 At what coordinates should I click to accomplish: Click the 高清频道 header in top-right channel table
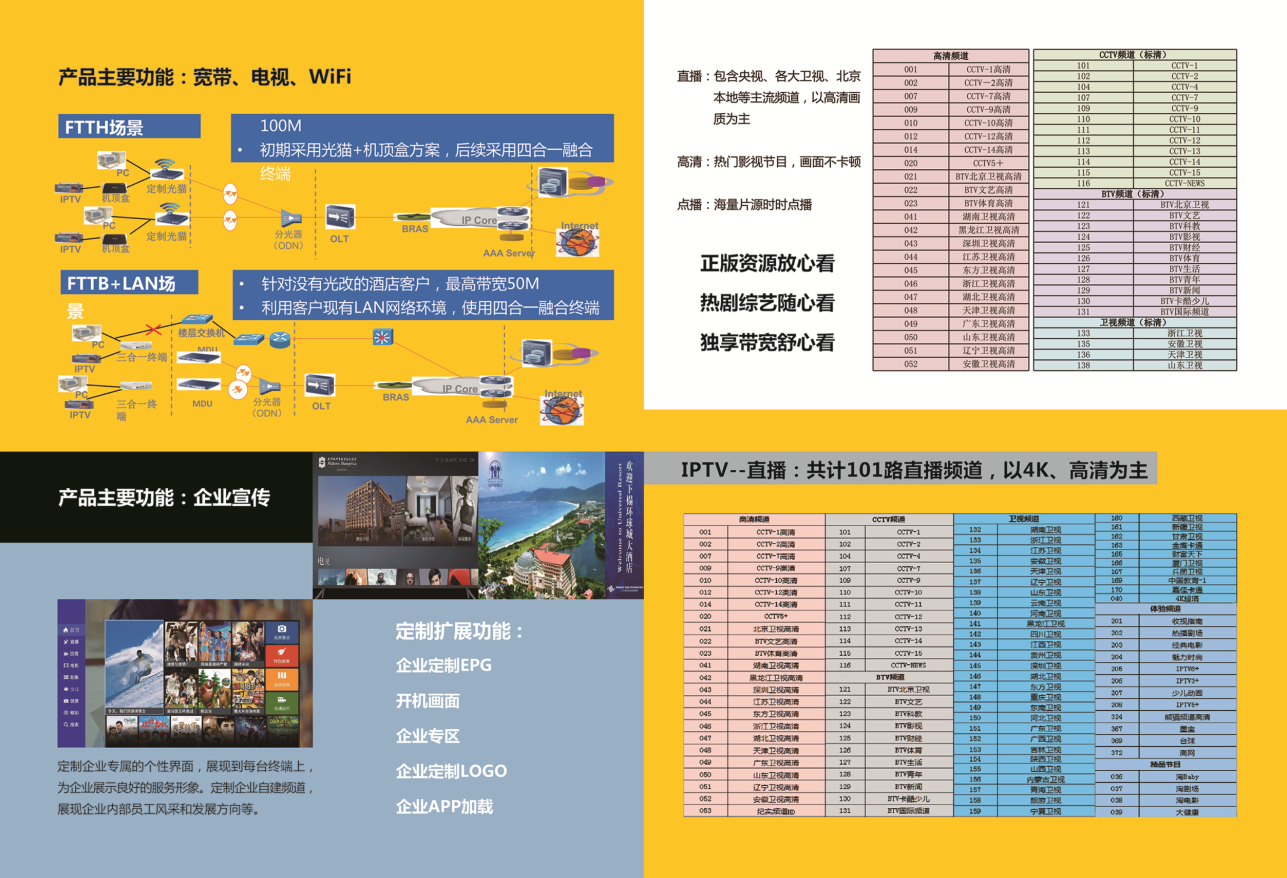pos(950,56)
